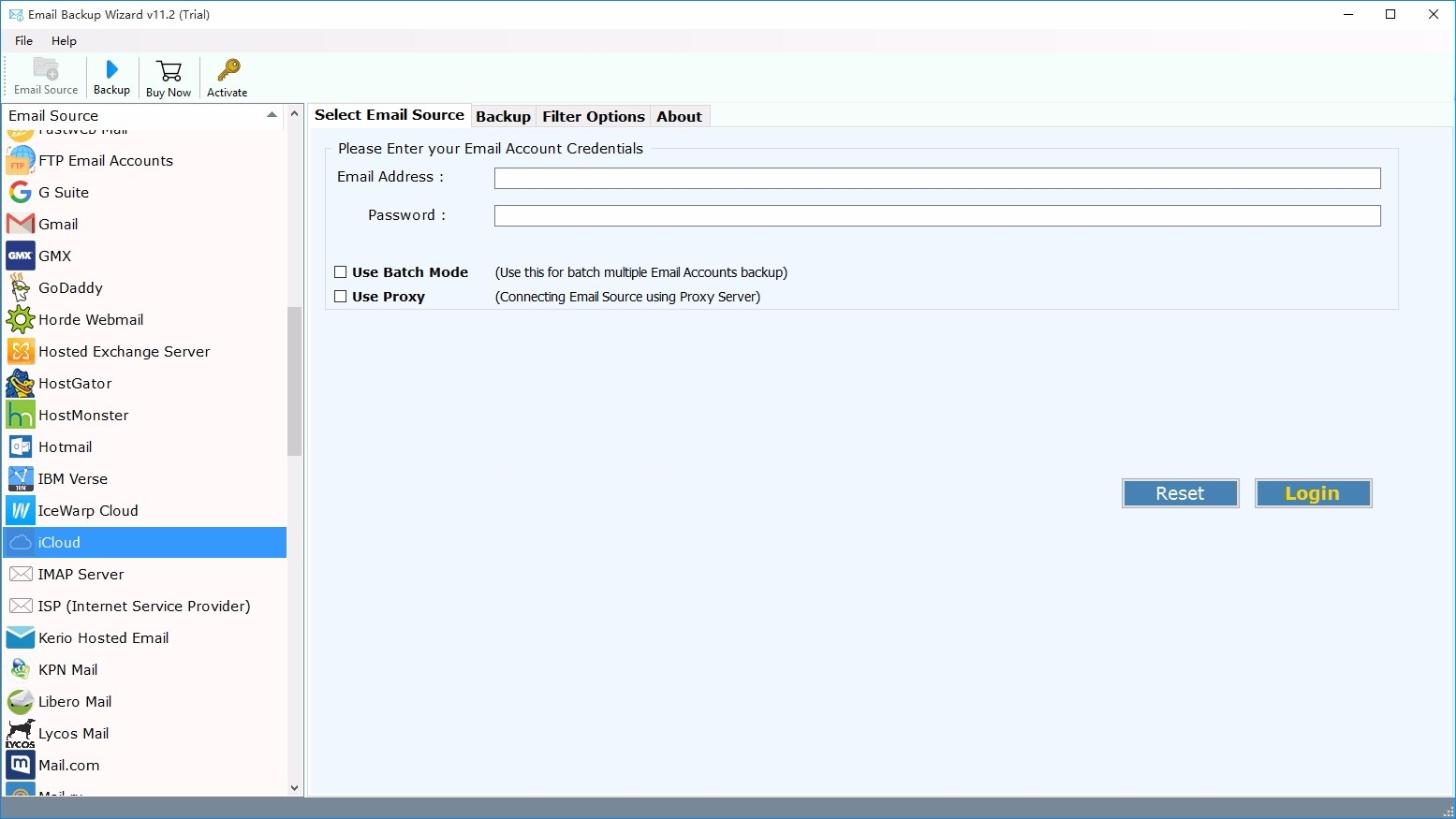Click the Login button
The image size is (1456, 819).
1313,493
